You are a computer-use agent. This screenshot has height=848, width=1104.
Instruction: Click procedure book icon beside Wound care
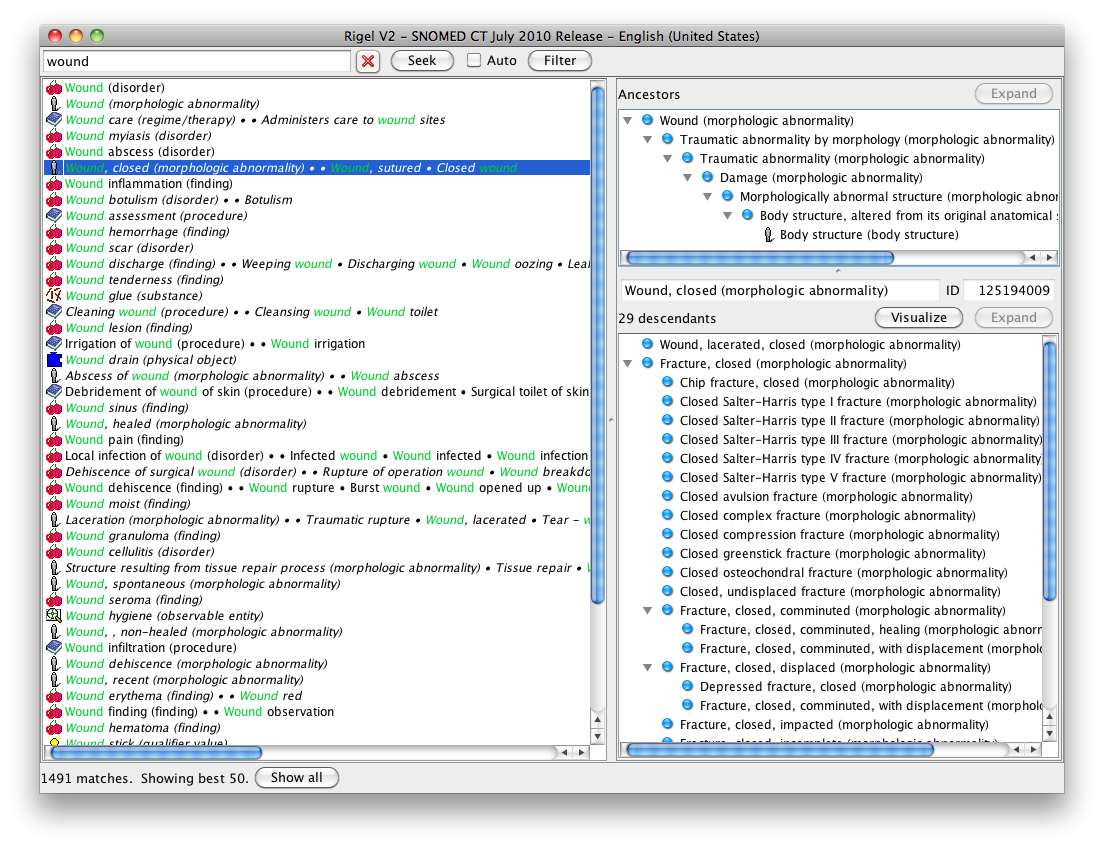(54, 120)
